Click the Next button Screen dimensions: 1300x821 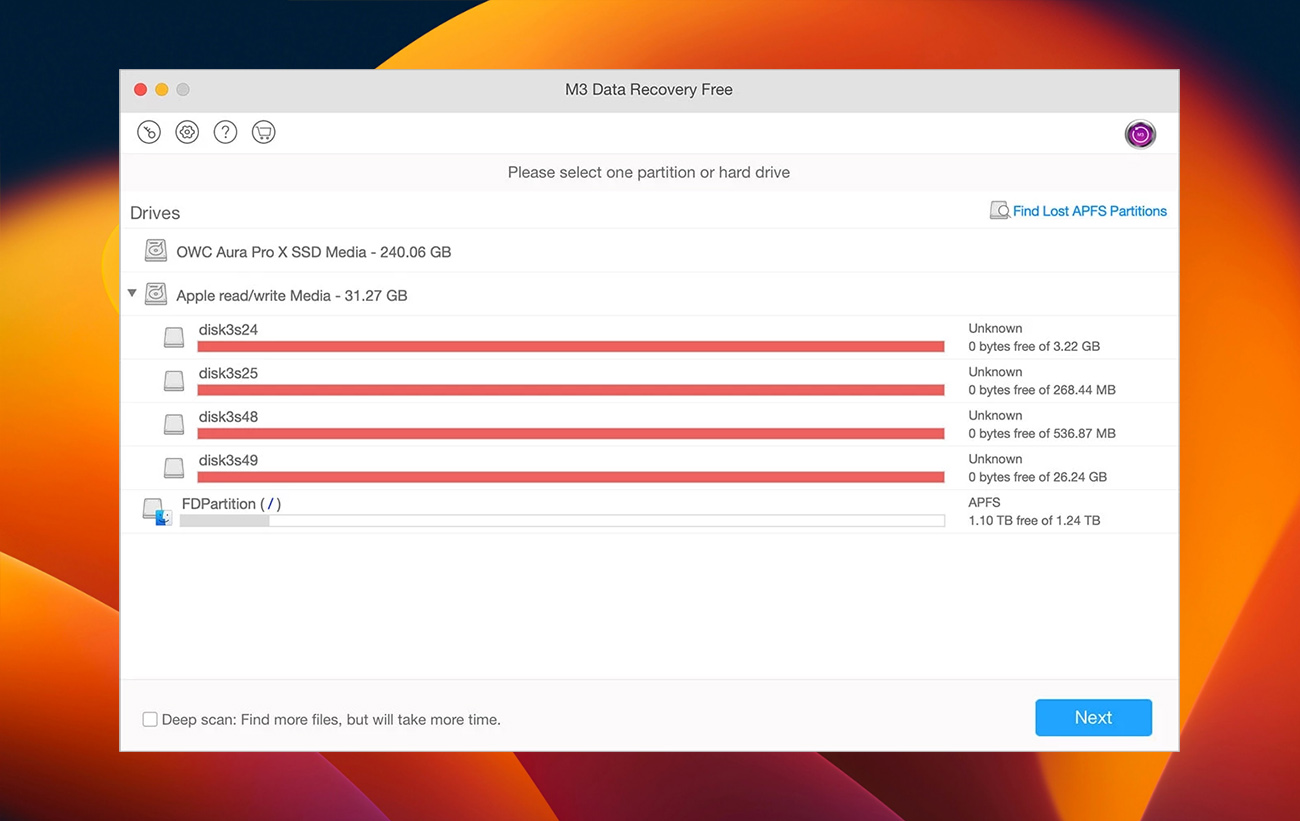click(x=1093, y=717)
